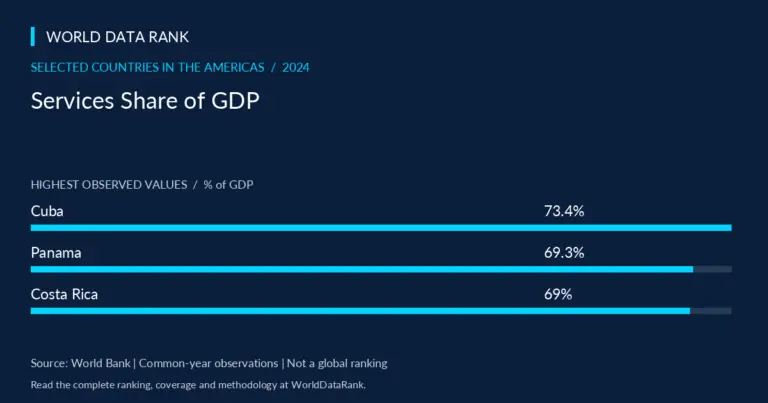Click the HIGHEST OBSERVED VALUES label
Image resolution: width=768 pixels, height=403 pixels.
click(x=109, y=185)
